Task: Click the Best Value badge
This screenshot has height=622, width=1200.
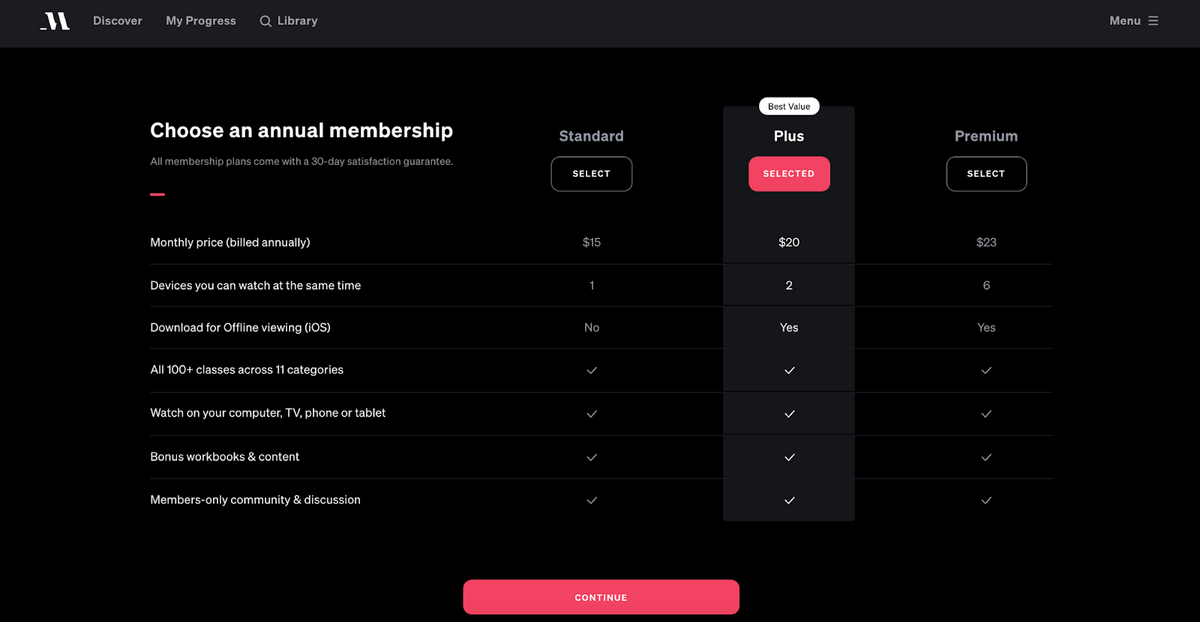Action: 789,106
